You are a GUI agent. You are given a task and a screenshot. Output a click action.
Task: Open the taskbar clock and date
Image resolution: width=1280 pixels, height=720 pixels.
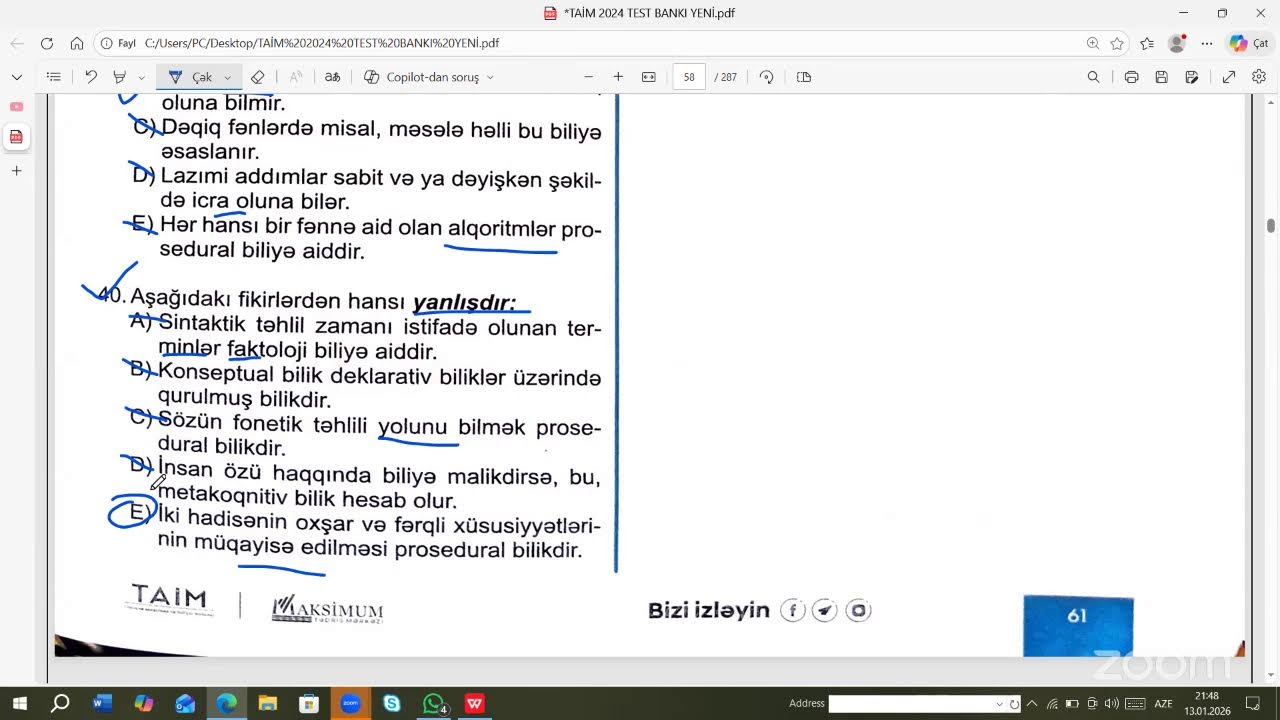click(x=1207, y=703)
